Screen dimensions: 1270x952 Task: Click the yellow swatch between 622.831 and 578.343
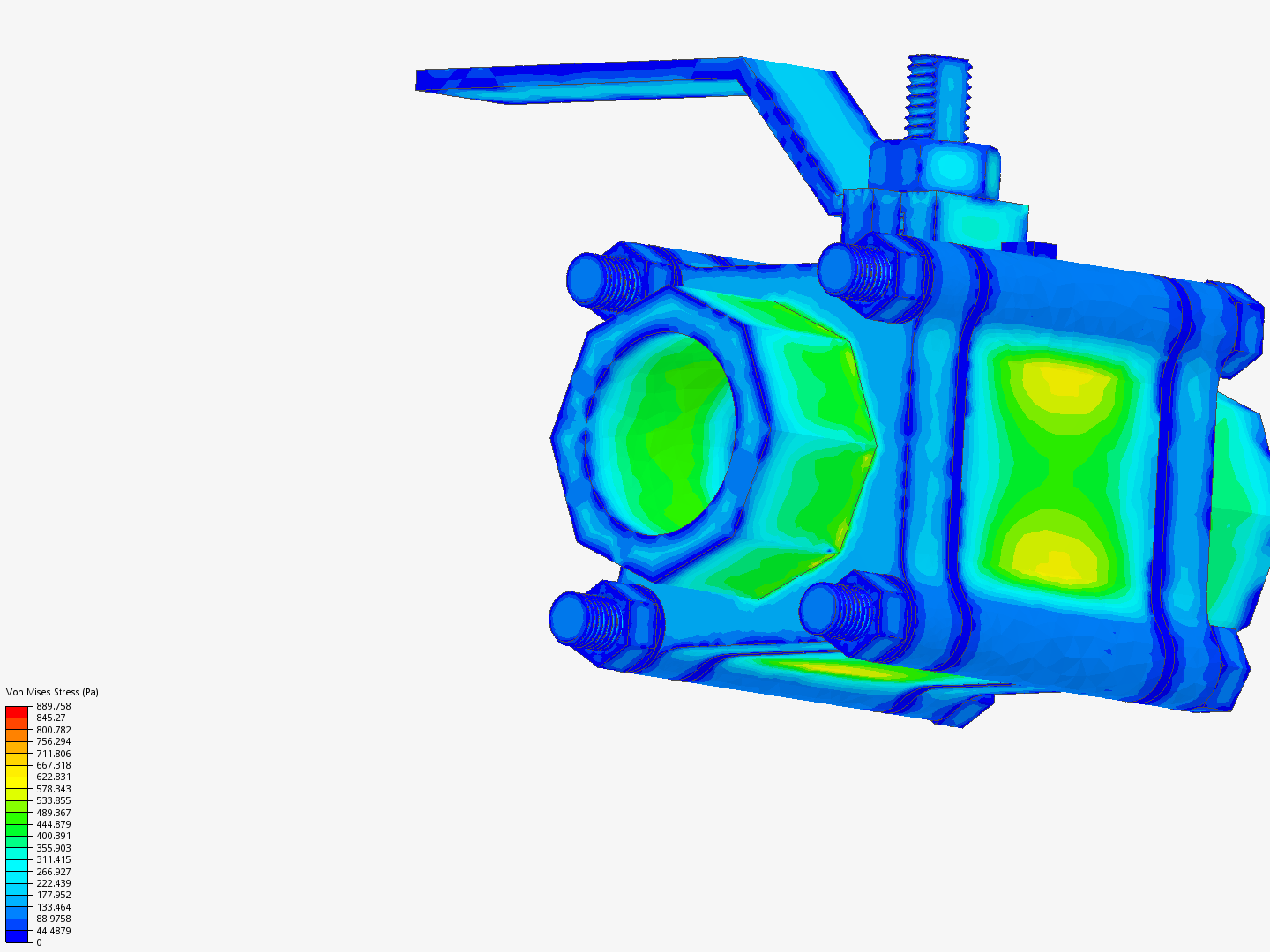17,783
